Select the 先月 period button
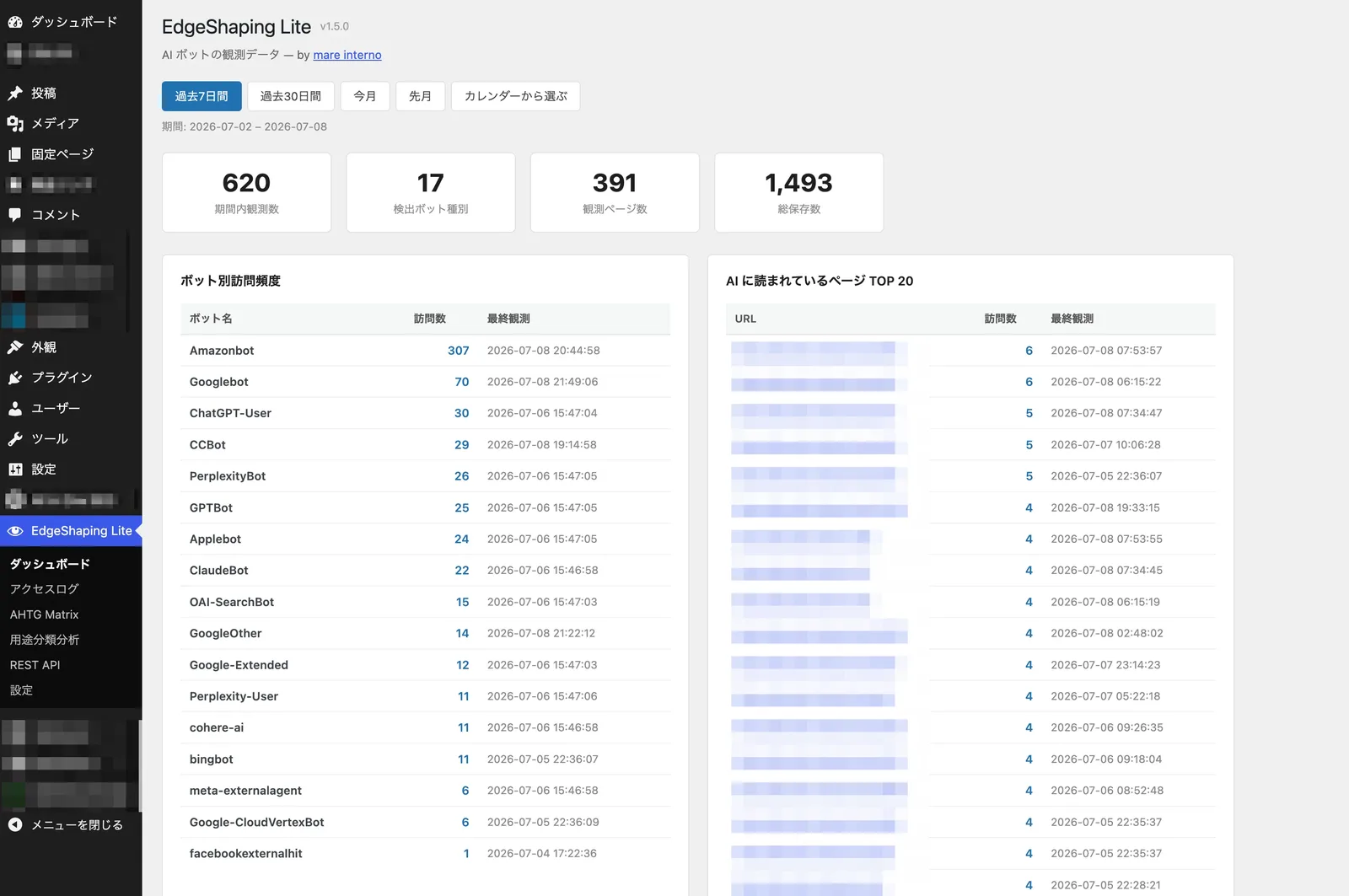Viewport: 1349px width, 896px height. (x=420, y=96)
